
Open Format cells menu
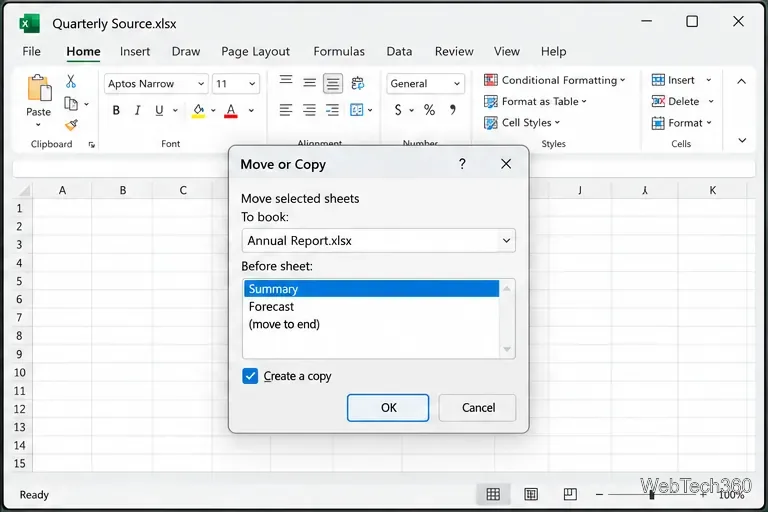(681, 123)
